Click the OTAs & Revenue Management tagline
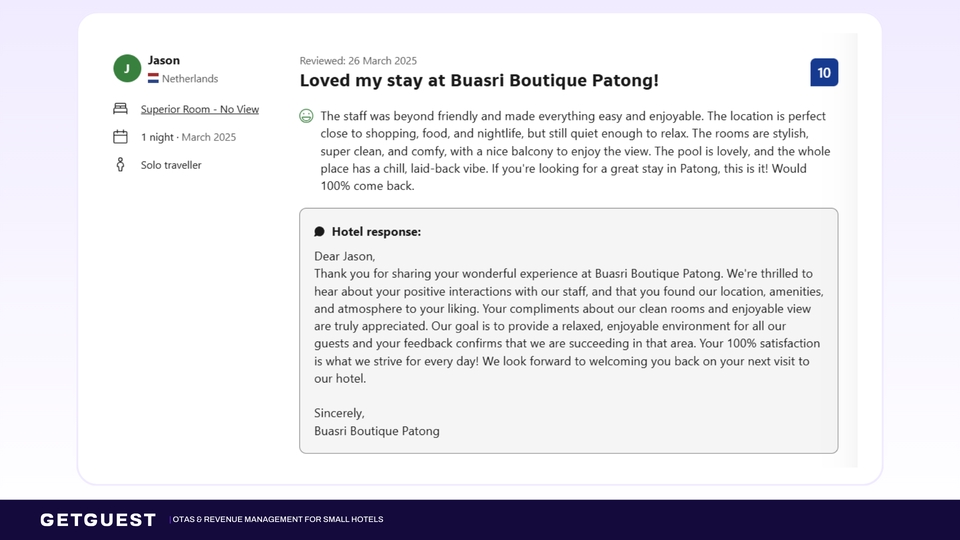 tap(278, 519)
